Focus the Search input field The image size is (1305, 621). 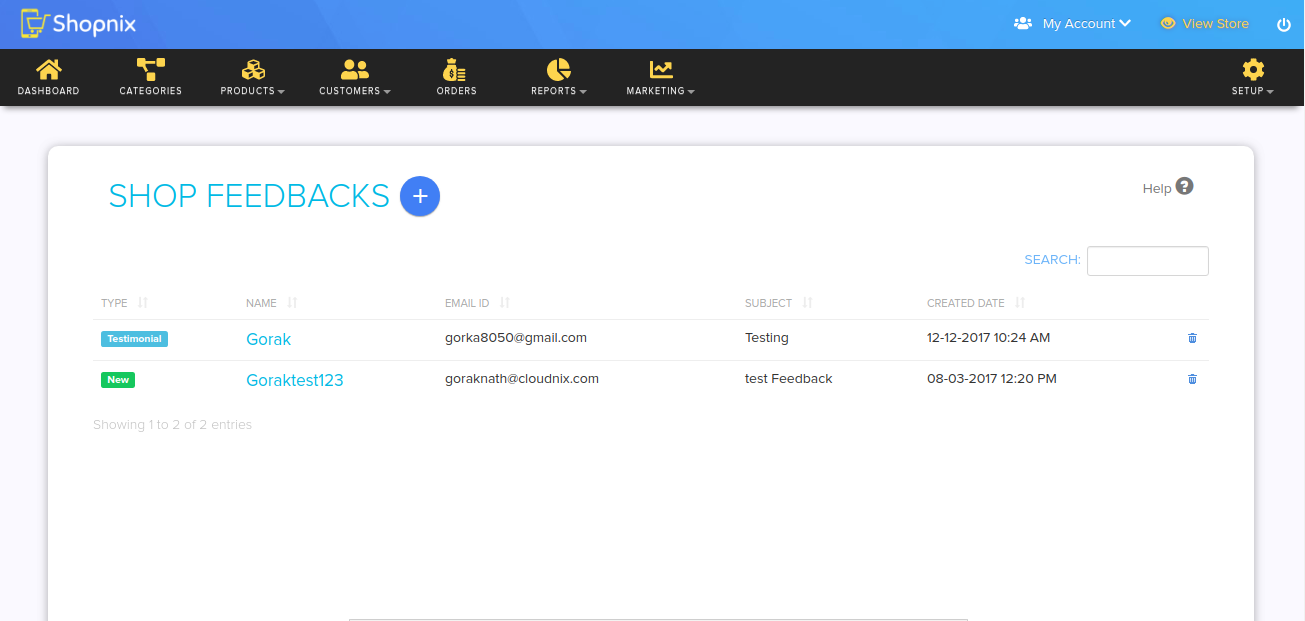click(x=1148, y=261)
